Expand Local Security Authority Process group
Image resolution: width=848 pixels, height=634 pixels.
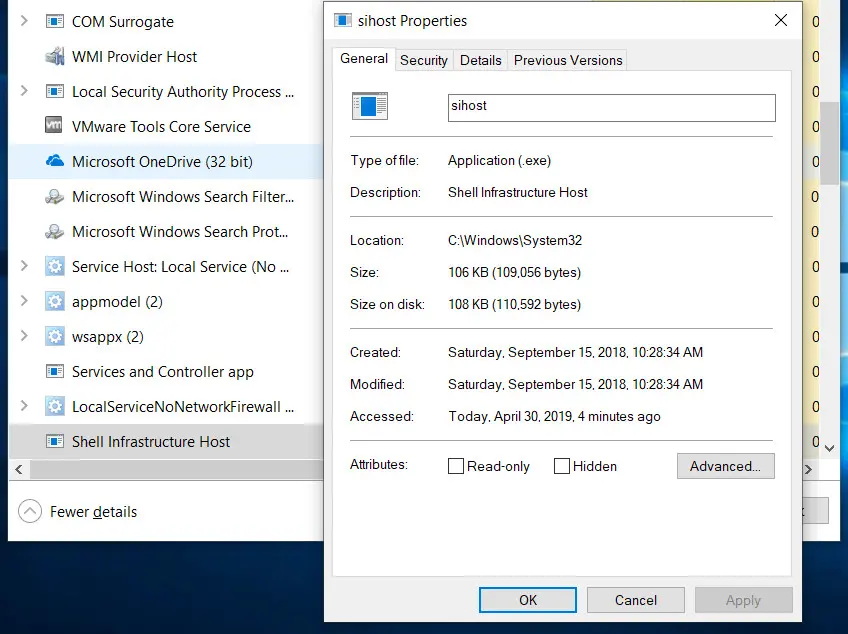(24, 92)
